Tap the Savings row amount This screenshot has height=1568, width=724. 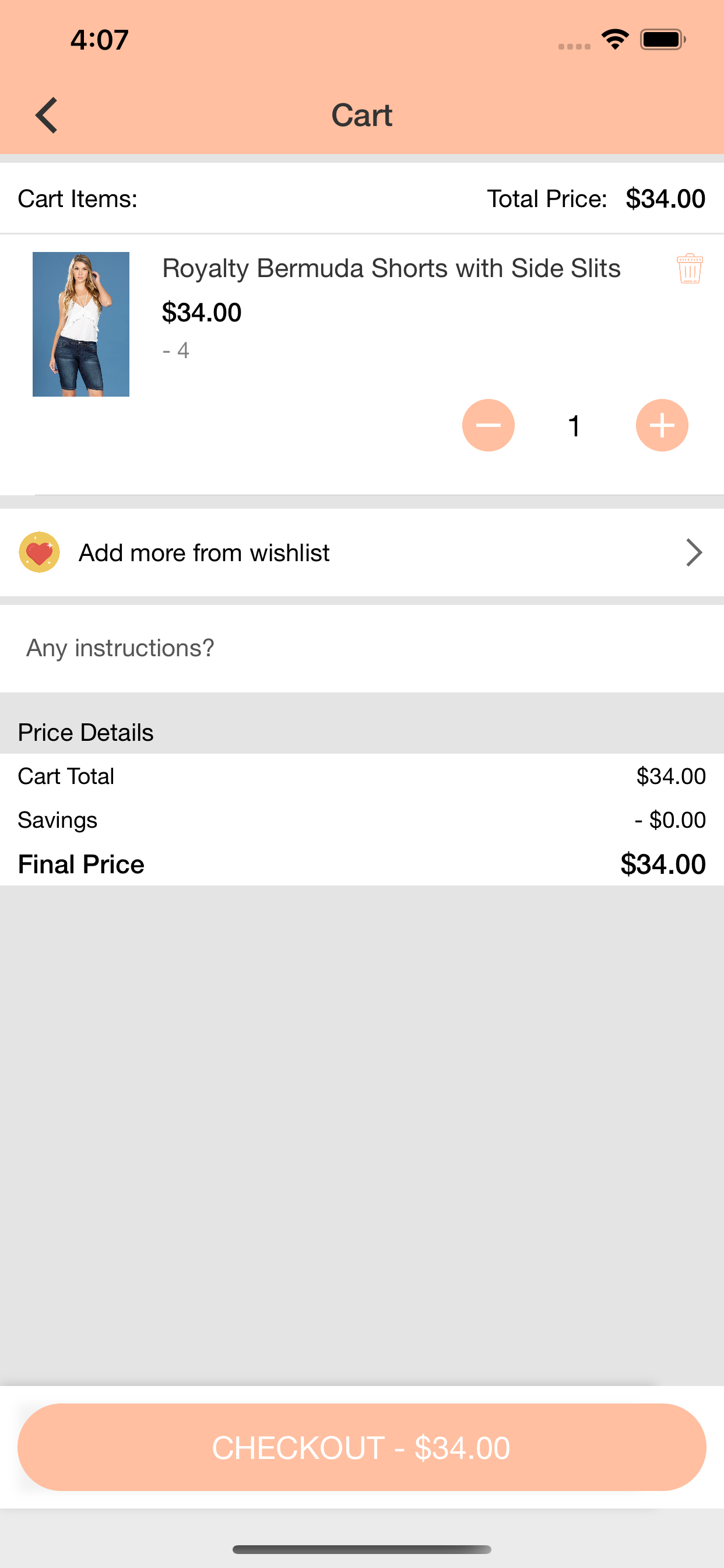670,820
